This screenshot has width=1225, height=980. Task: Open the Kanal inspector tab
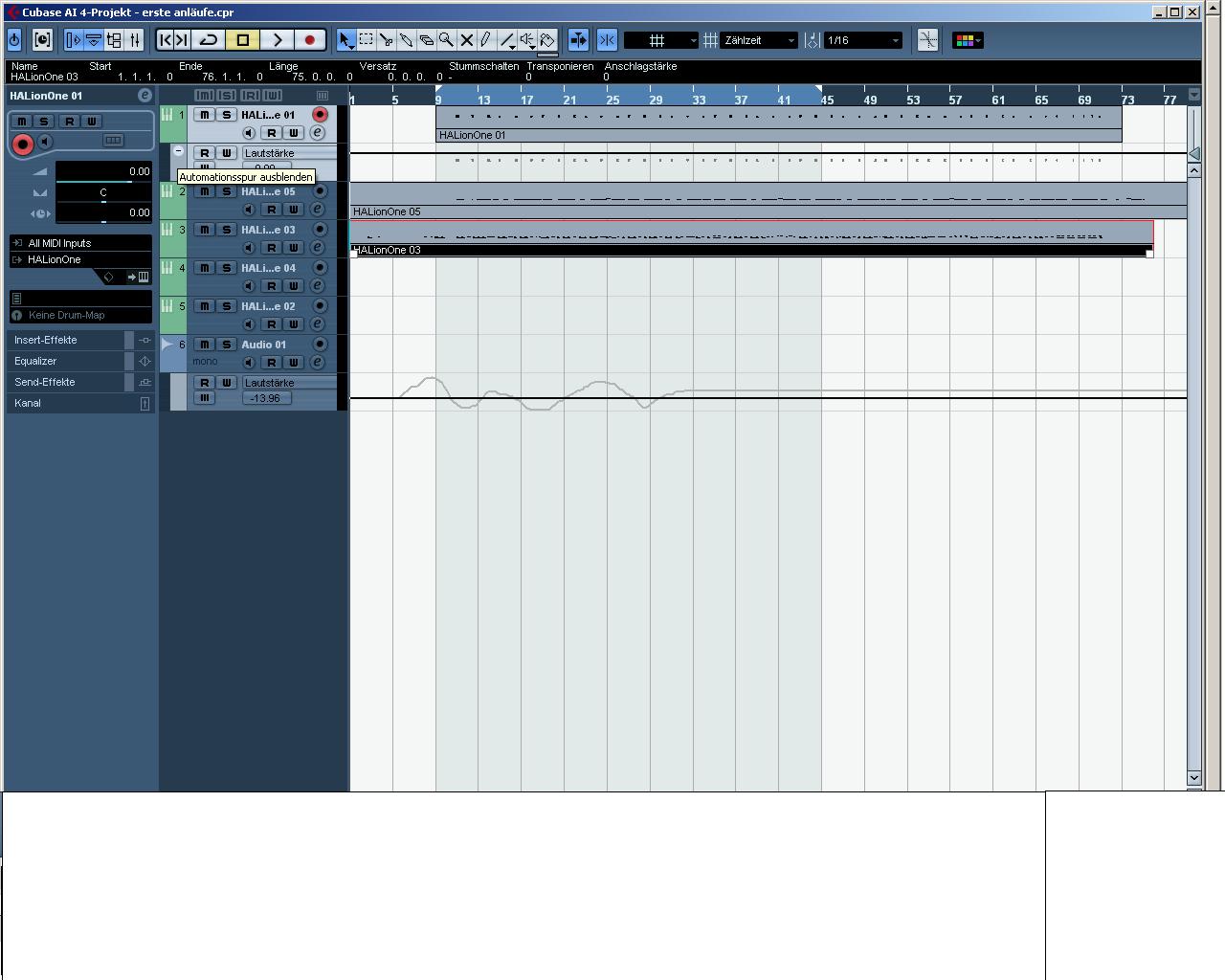[80, 403]
